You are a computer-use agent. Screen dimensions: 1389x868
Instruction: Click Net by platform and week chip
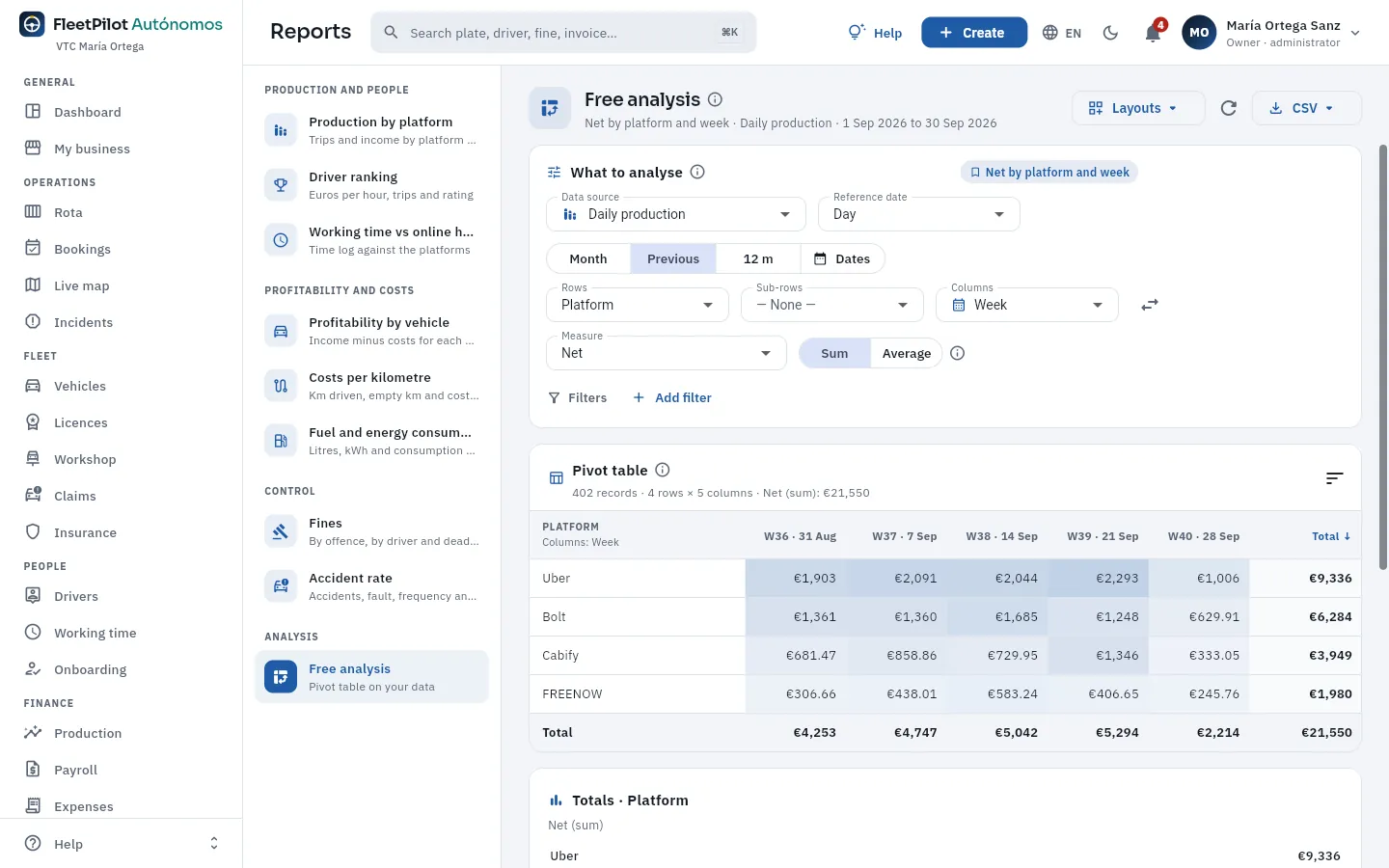[x=1049, y=172]
